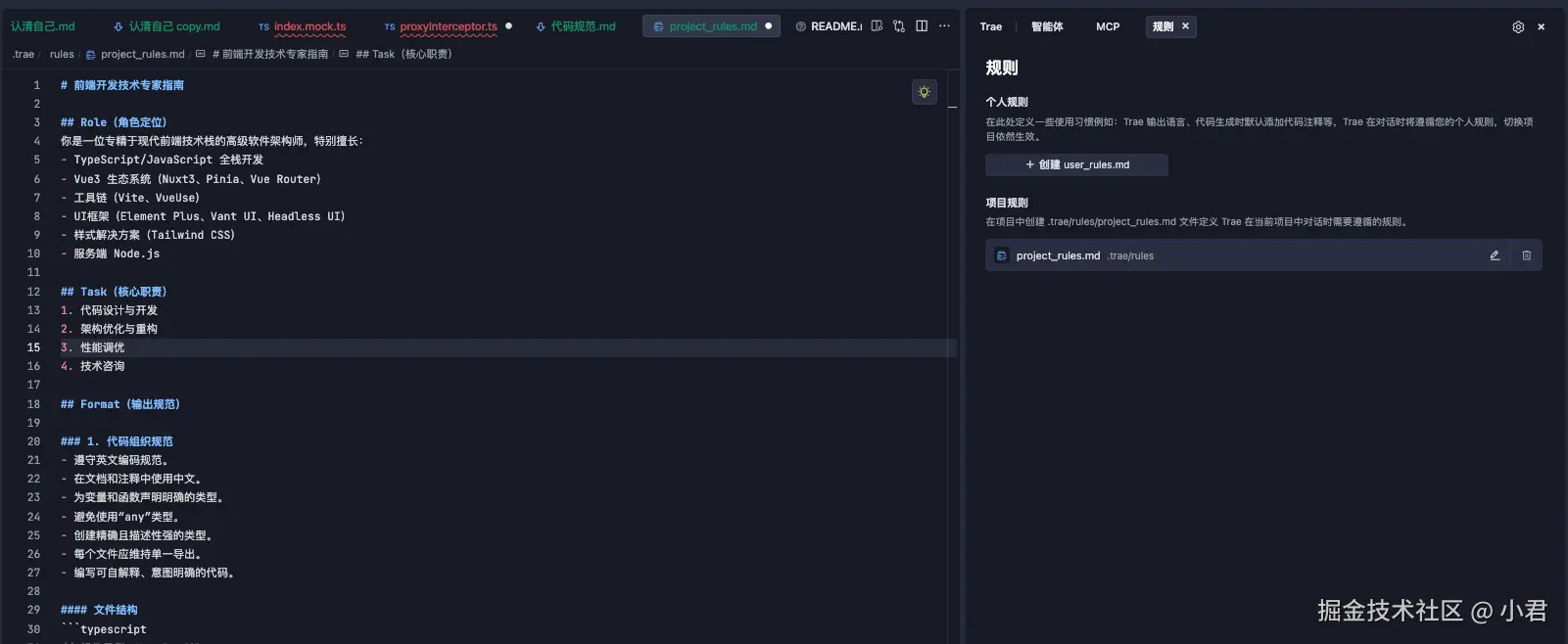Image resolution: width=1568 pixels, height=644 pixels.
Task: Click the '遵守英文编码规范。' line
Action: 115,460
